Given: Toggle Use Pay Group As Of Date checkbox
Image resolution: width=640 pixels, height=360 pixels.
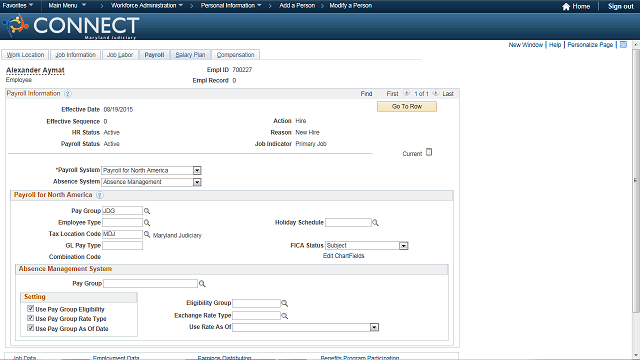Looking at the screenshot, I should coord(31,328).
